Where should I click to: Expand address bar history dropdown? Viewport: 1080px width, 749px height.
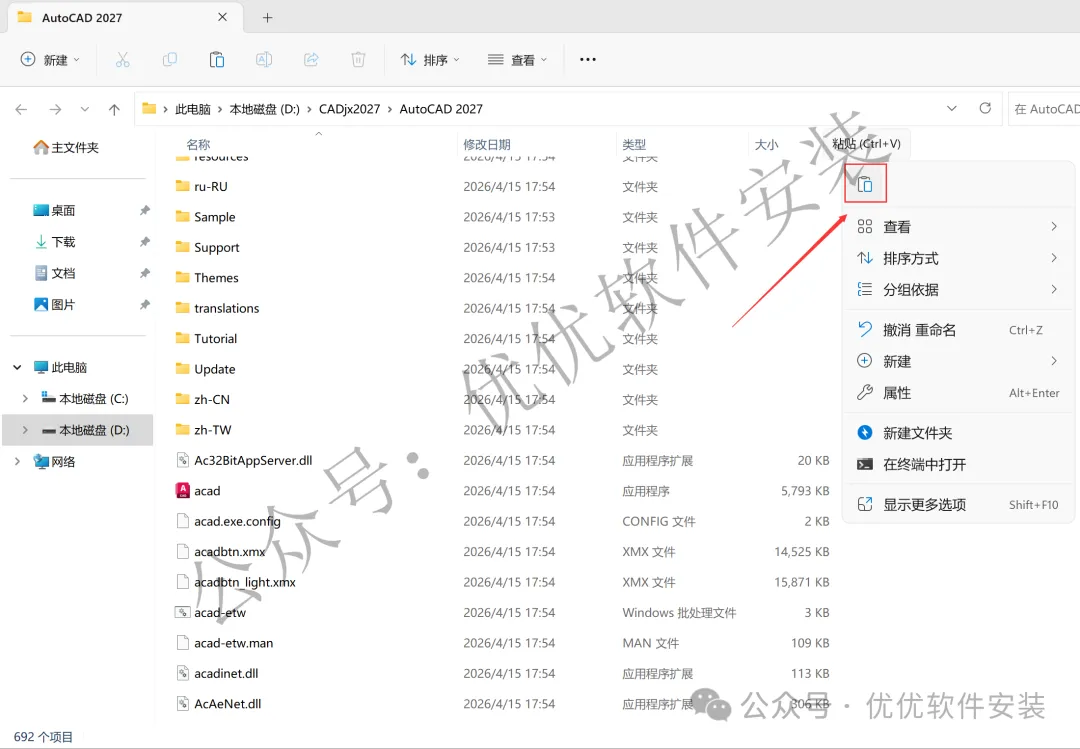[x=952, y=108]
